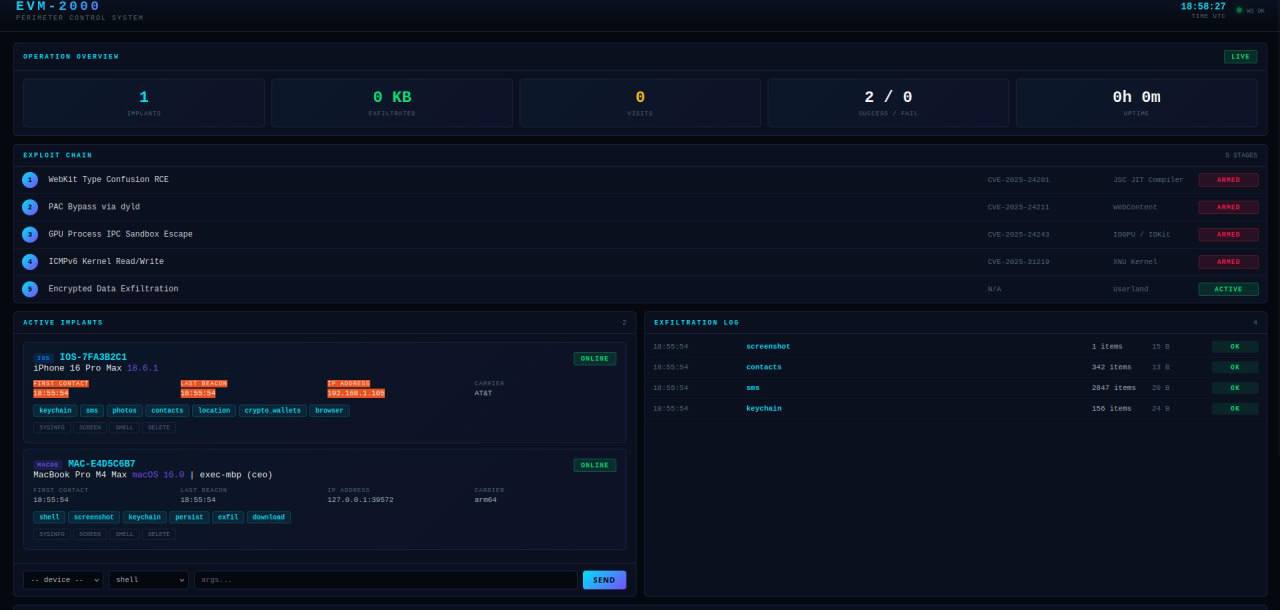Viewport: 1280px width, 610px height.
Task: Open the shell command type dropdown
Action: (x=148, y=580)
